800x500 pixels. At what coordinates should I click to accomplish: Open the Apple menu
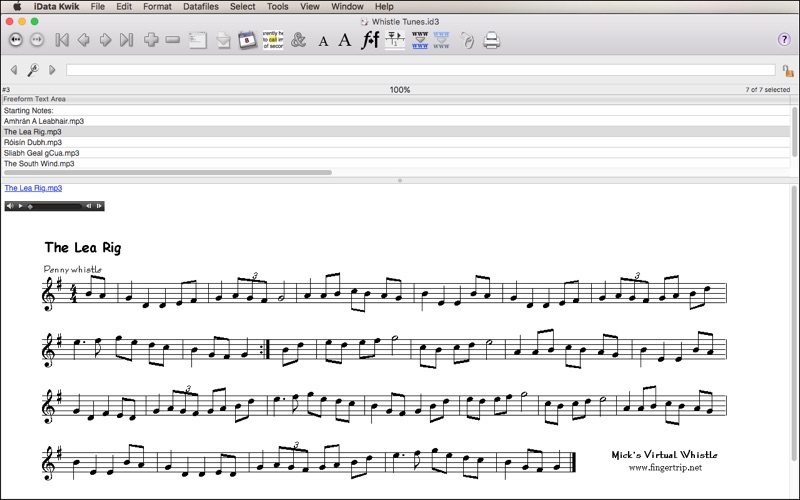(17, 7)
